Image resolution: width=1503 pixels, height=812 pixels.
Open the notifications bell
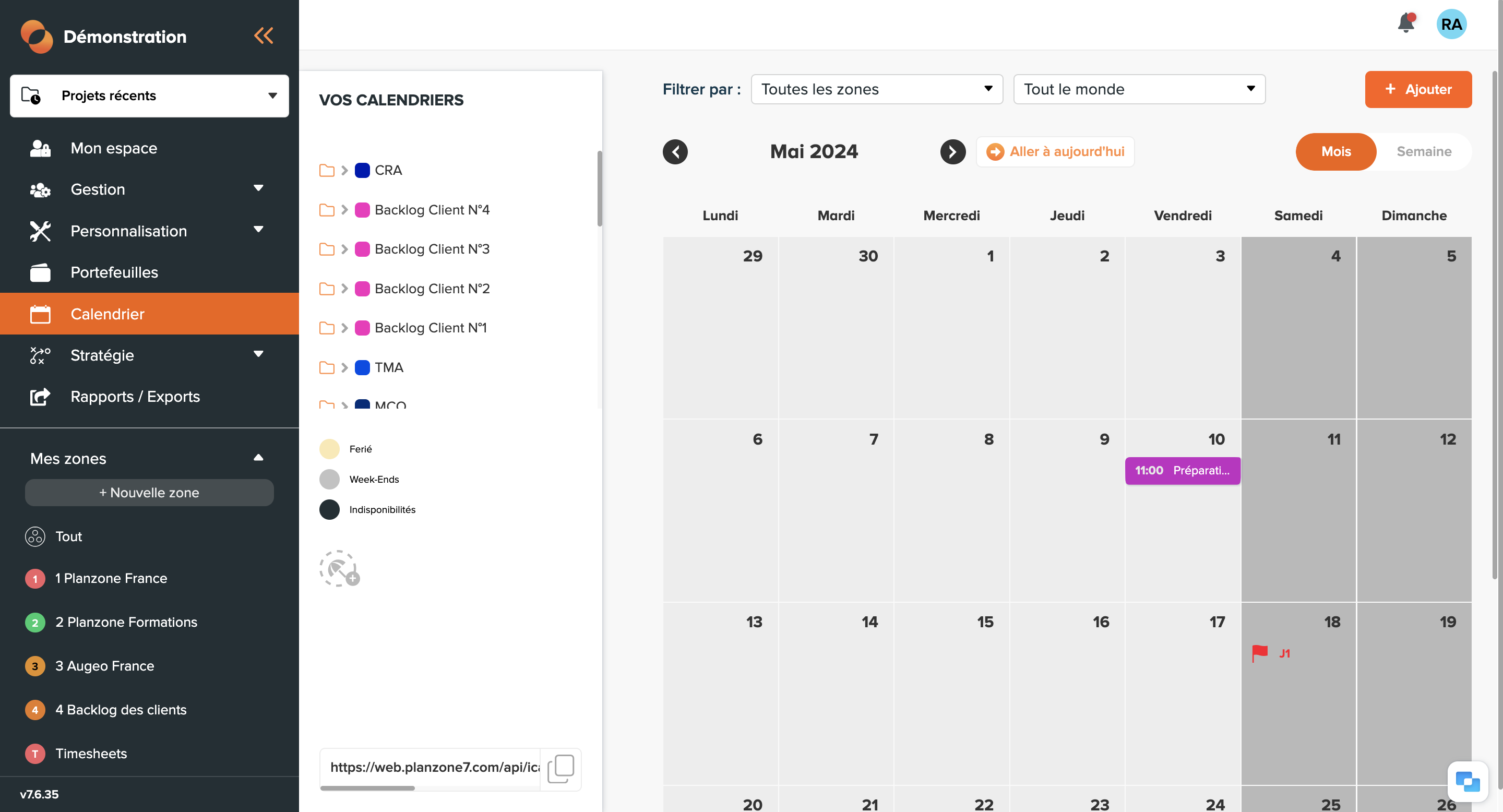click(x=1405, y=23)
